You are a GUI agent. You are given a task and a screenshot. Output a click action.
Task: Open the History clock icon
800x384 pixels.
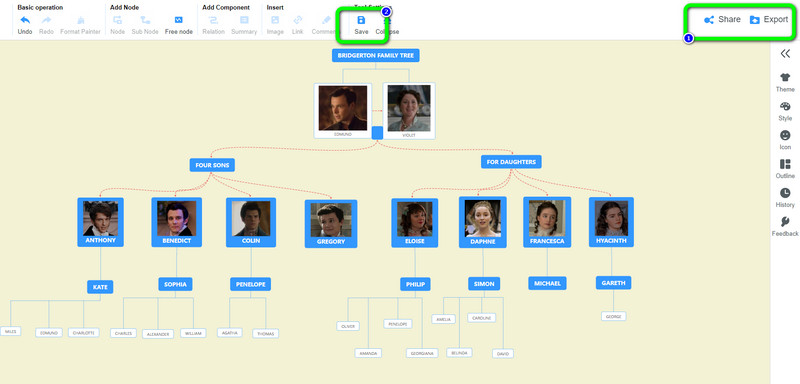(785, 193)
